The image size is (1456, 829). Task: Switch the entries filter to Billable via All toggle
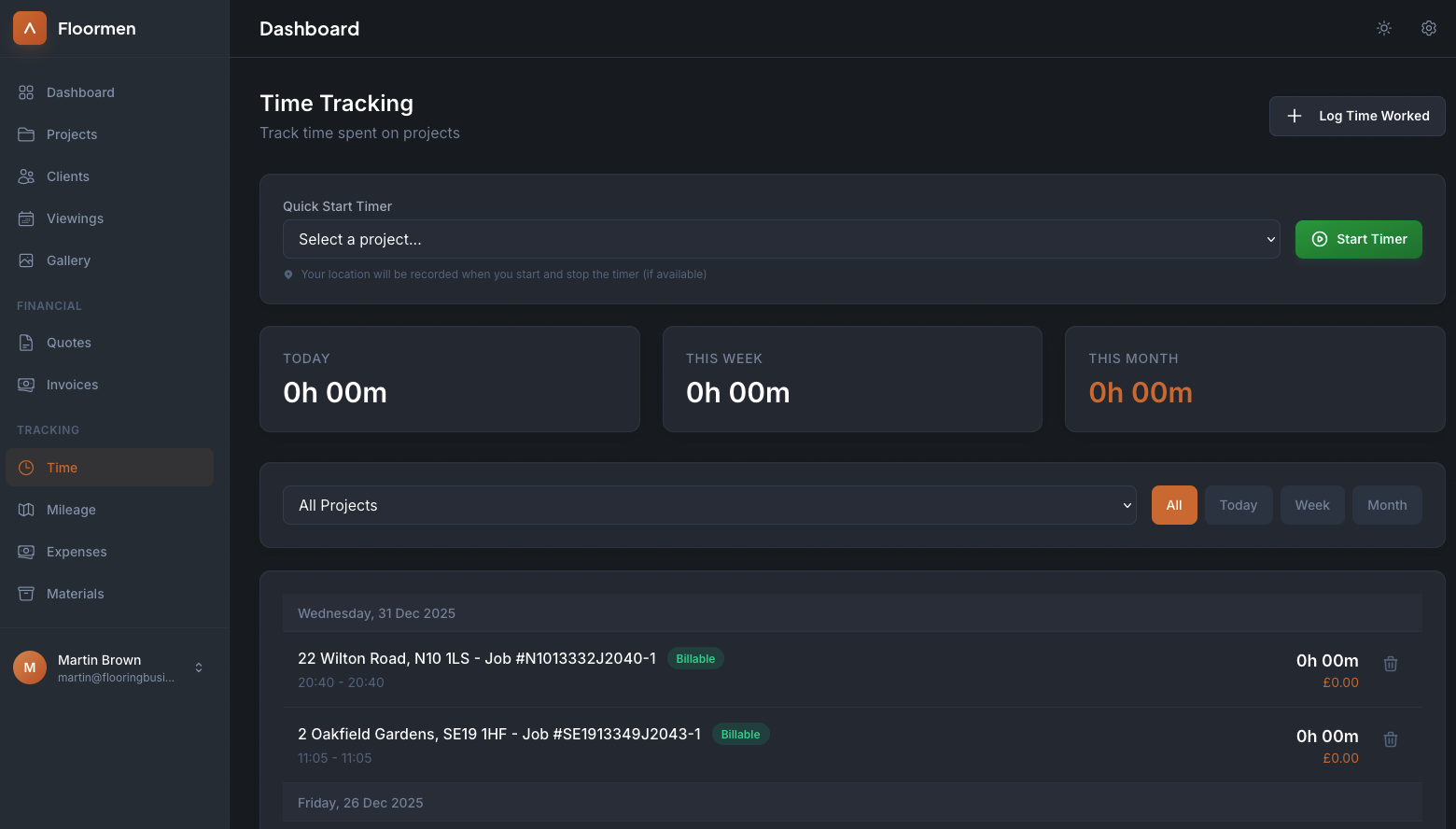1174,504
